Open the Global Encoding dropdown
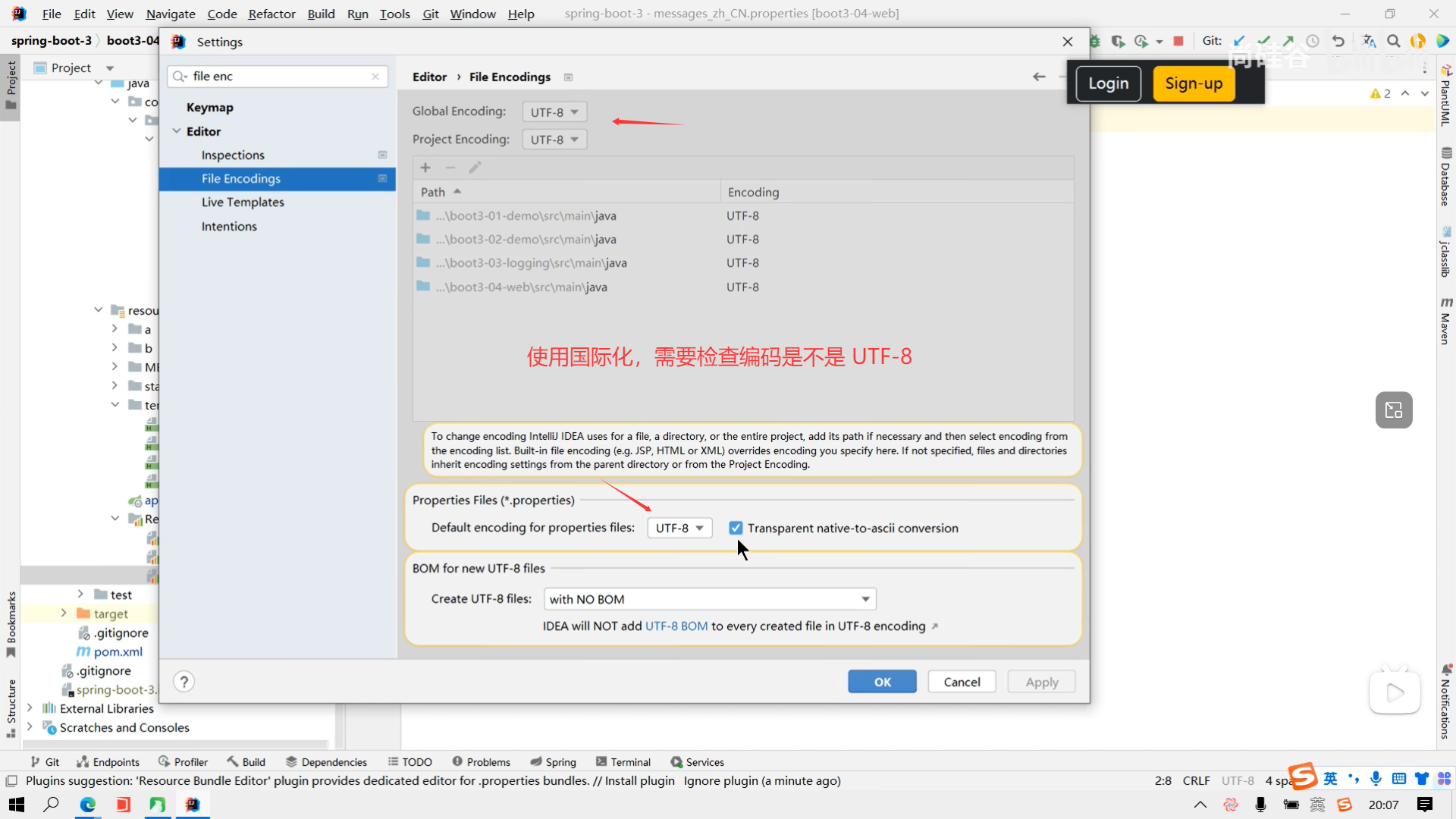This screenshot has height=819, width=1456. pos(554,112)
